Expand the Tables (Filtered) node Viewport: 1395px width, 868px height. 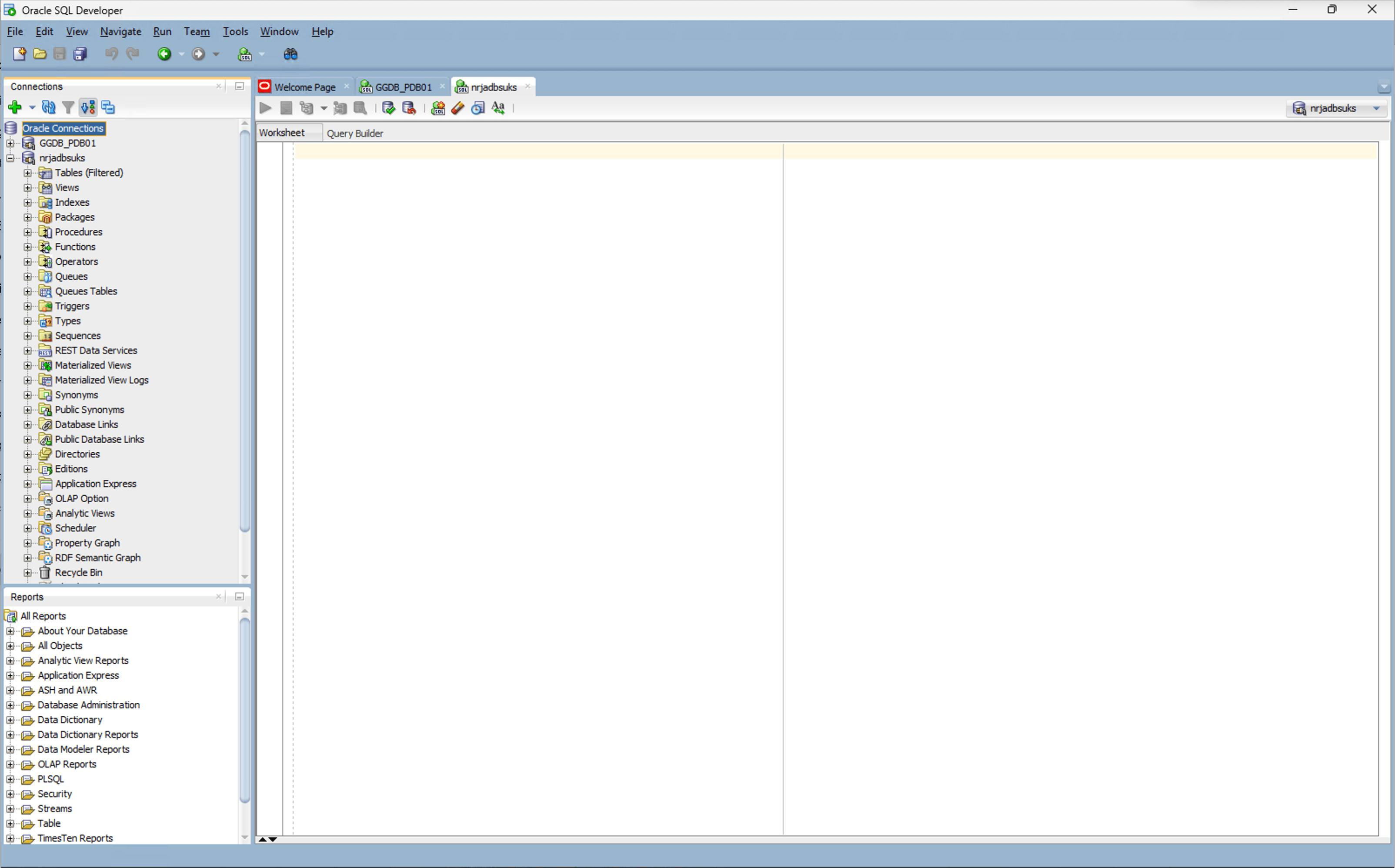click(28, 172)
